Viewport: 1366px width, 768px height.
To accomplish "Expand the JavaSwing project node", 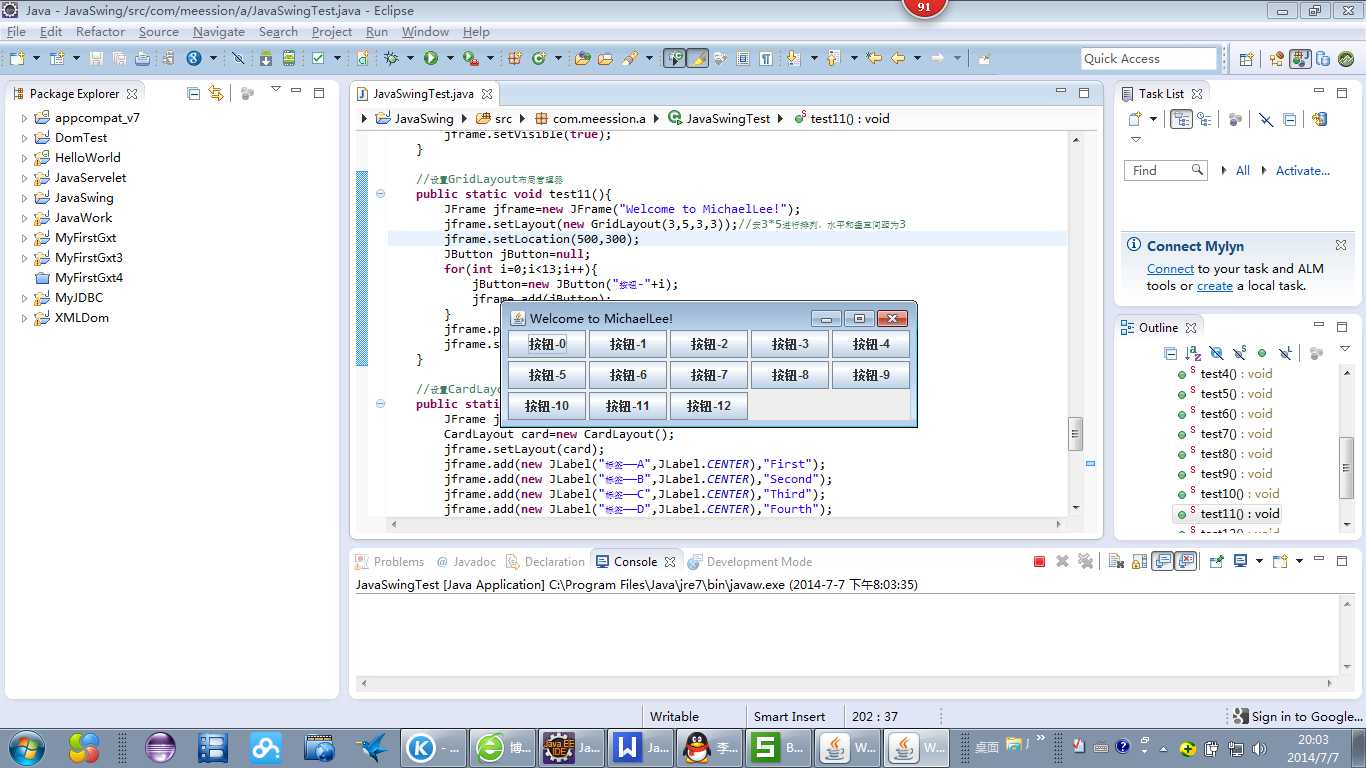I will 25,198.
